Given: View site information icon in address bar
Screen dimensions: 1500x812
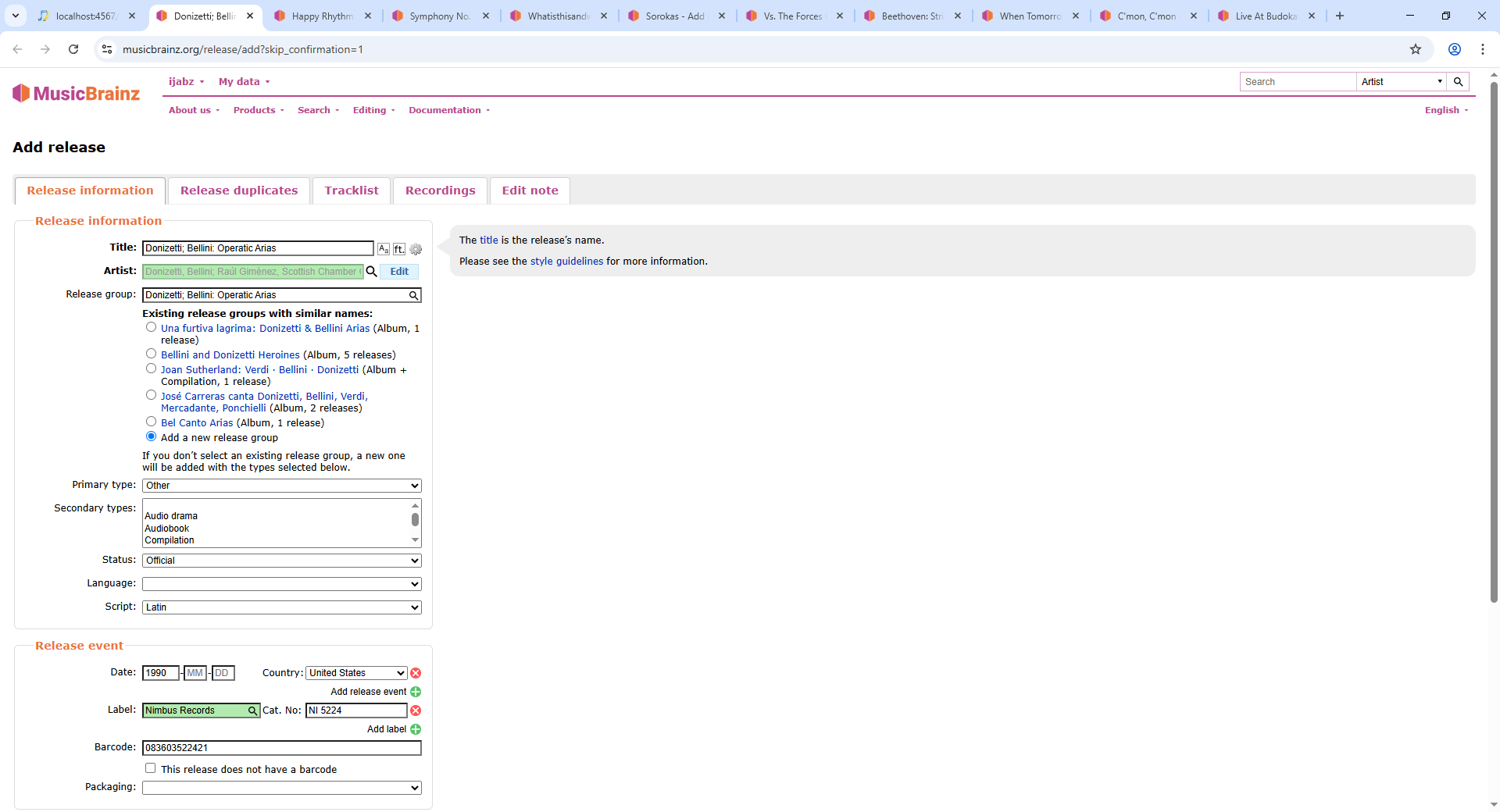Looking at the screenshot, I should tap(107, 49).
